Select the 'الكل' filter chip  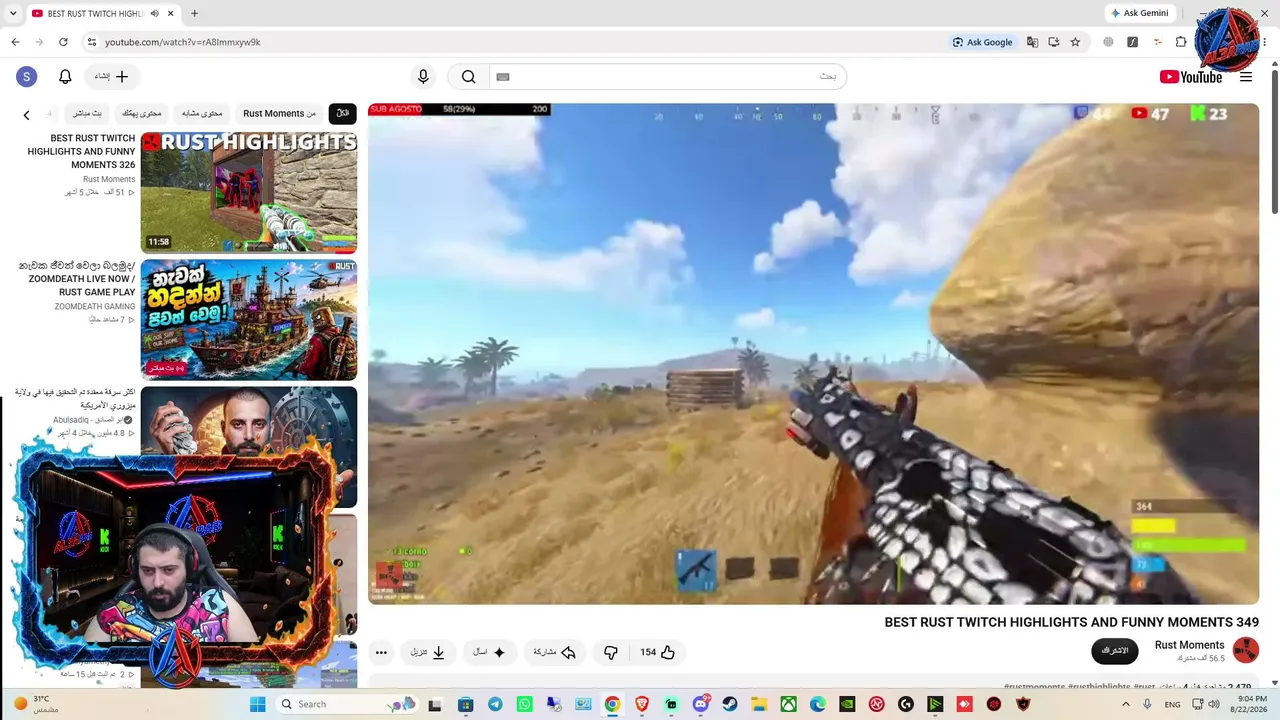point(342,114)
